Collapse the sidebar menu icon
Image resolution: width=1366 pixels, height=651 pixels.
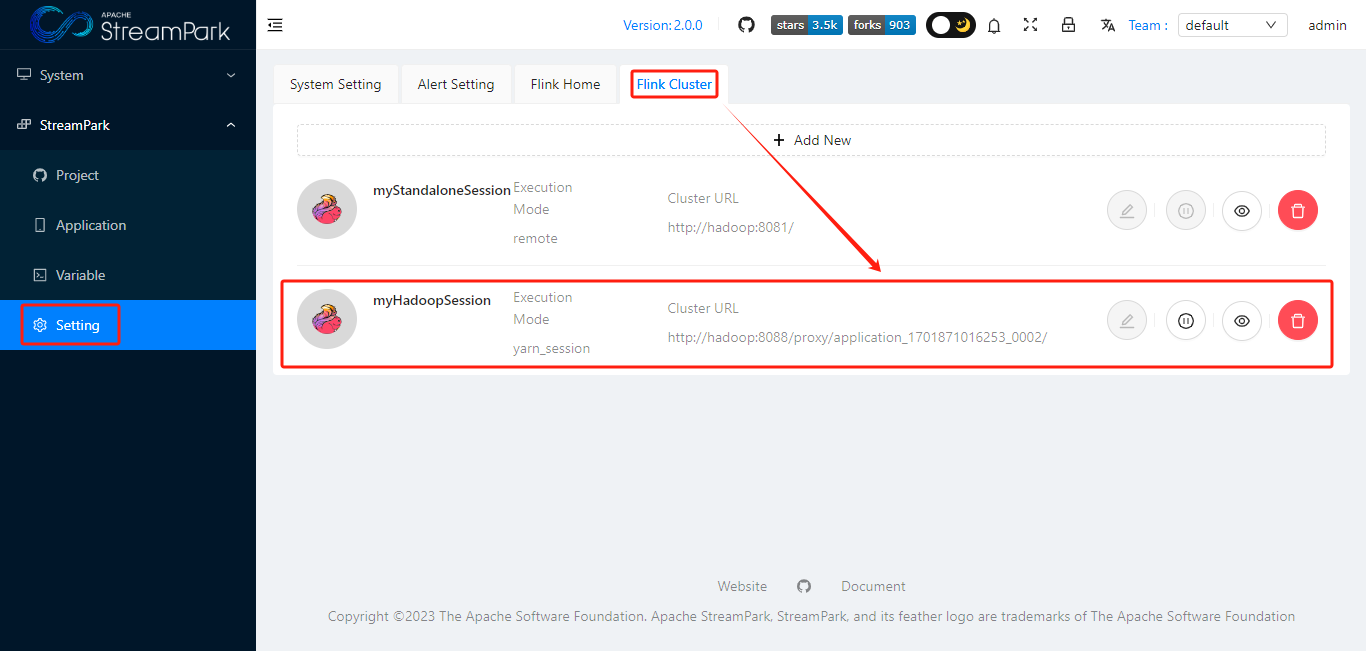tap(275, 24)
